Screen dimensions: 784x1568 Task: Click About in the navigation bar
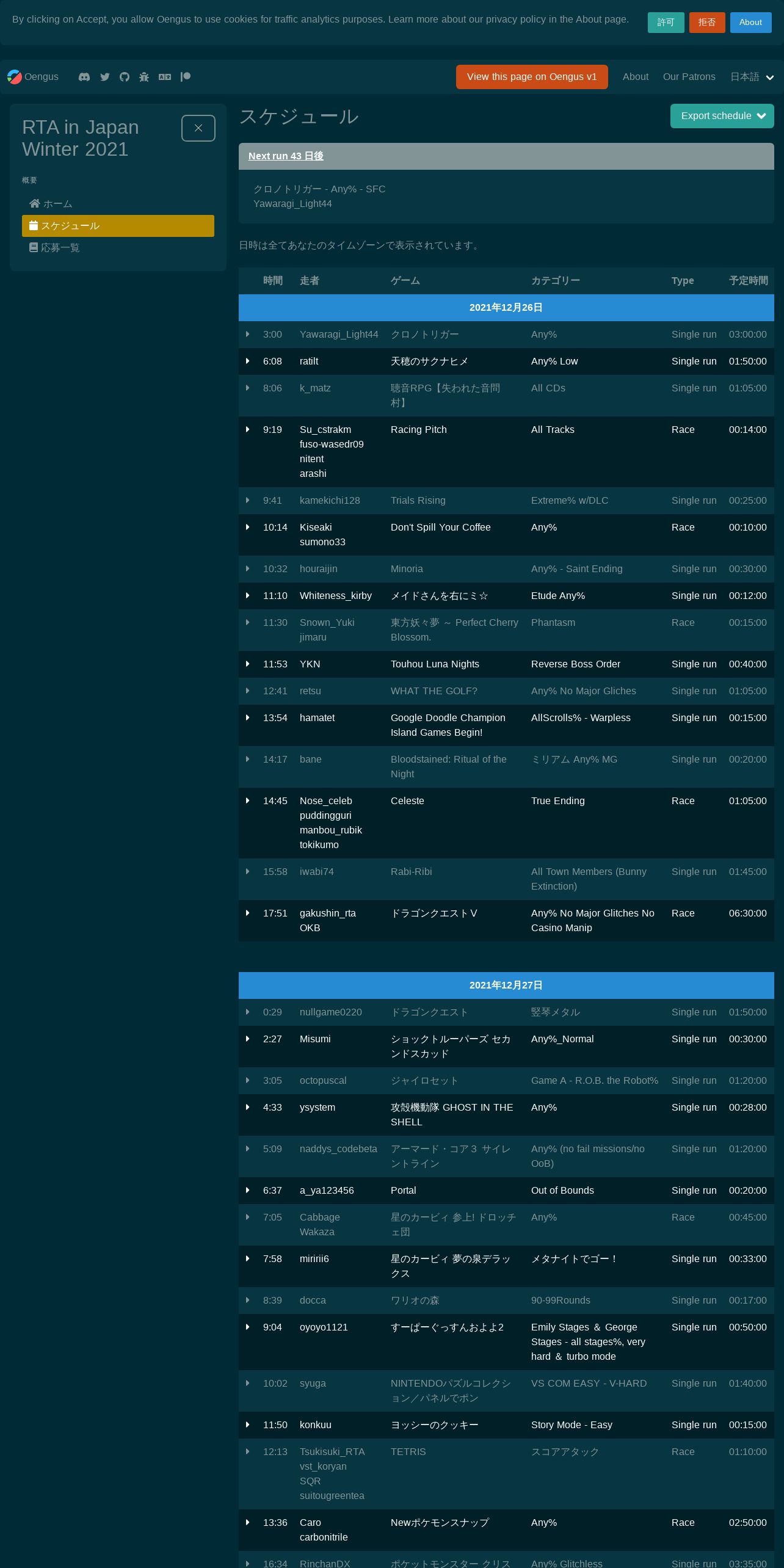tap(636, 77)
